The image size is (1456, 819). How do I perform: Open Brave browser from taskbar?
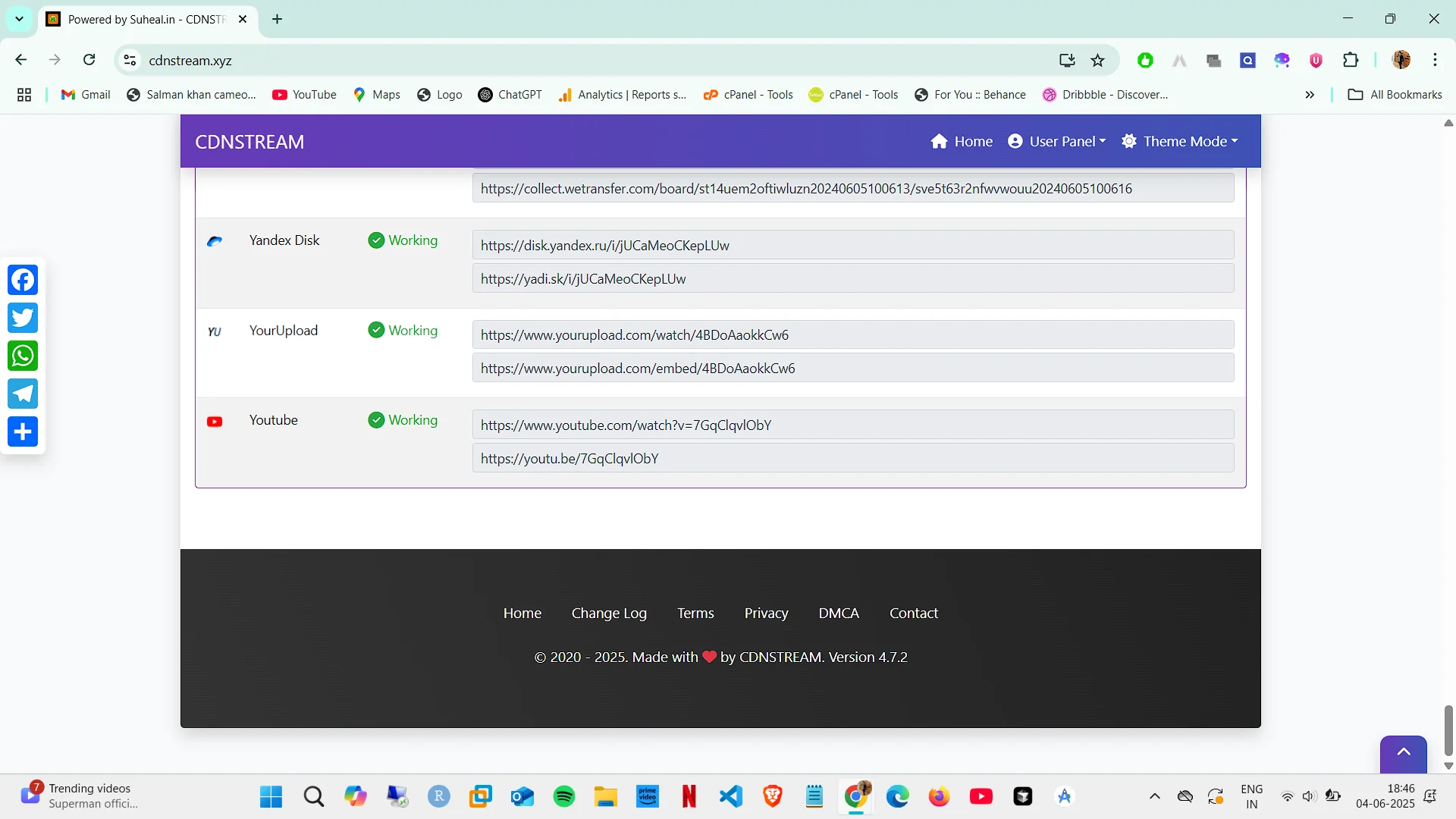pos(773,796)
